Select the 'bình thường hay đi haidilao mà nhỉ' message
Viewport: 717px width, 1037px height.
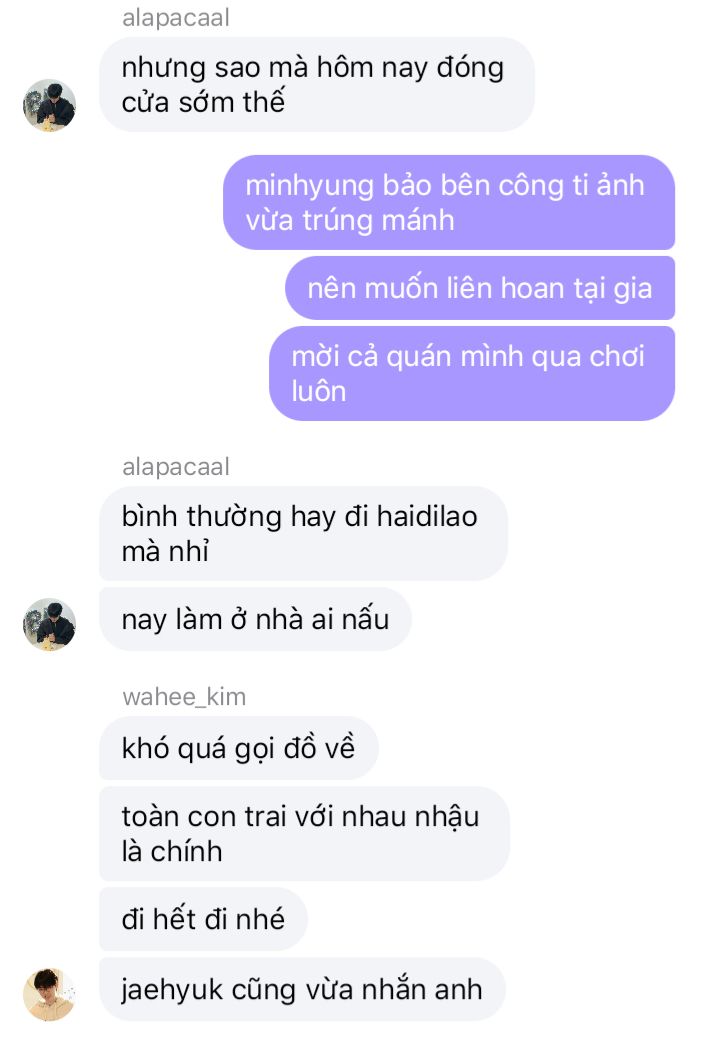(x=304, y=534)
